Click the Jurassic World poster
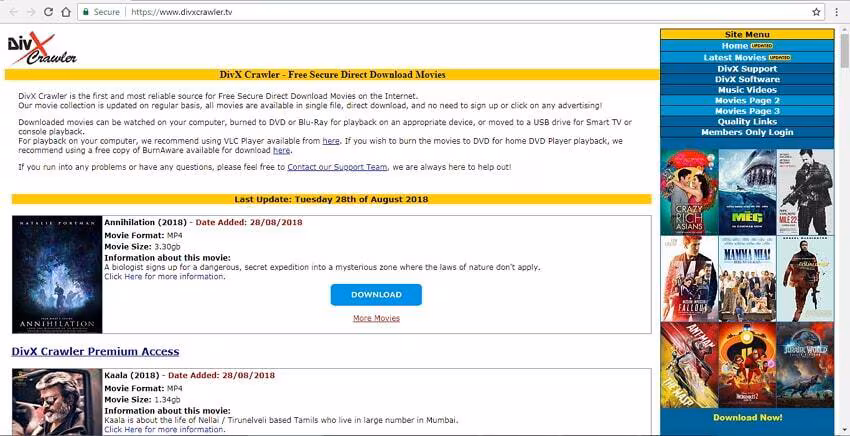850x436 pixels. (805, 365)
